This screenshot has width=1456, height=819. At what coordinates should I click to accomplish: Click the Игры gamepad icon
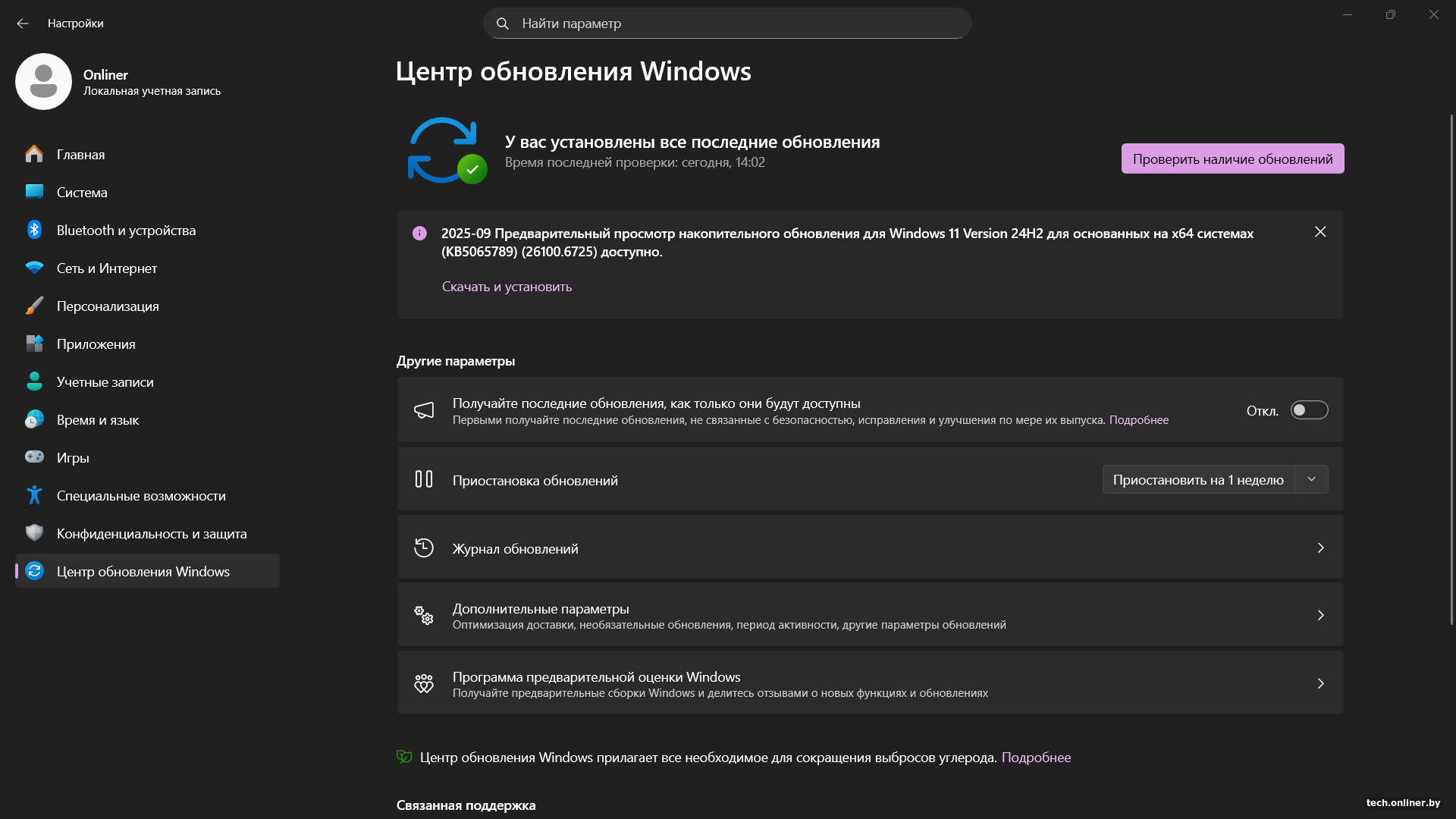[x=34, y=457]
